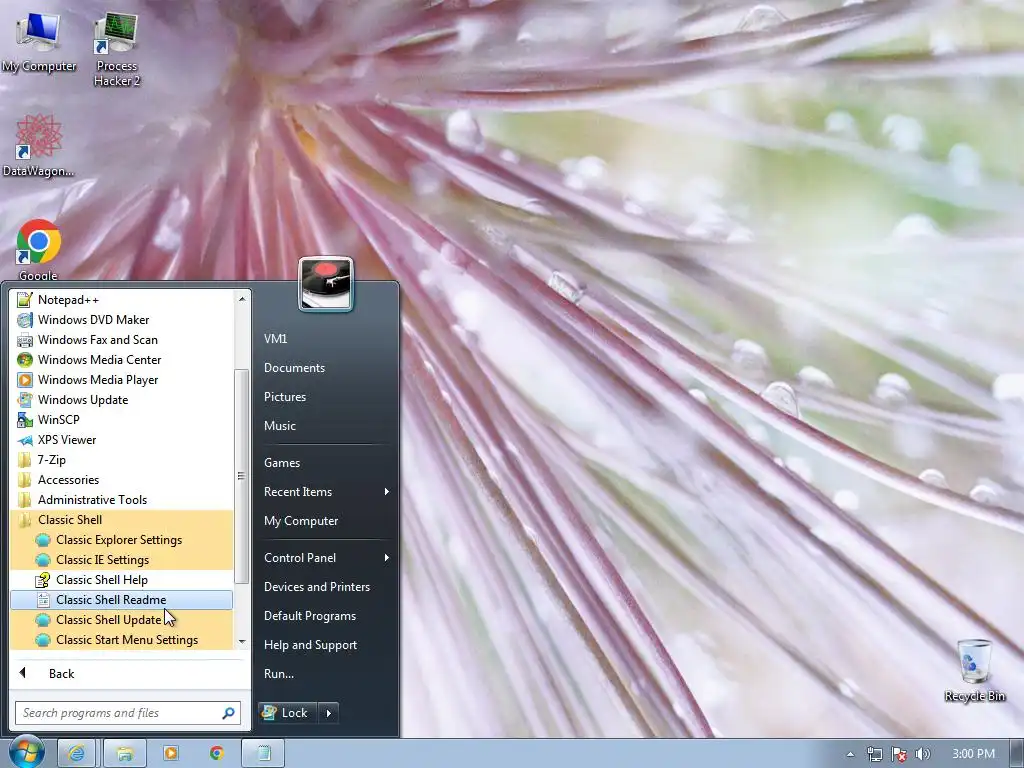Viewport: 1024px width, 768px height.
Task: Open Default Programs
Action: pos(326,616)
